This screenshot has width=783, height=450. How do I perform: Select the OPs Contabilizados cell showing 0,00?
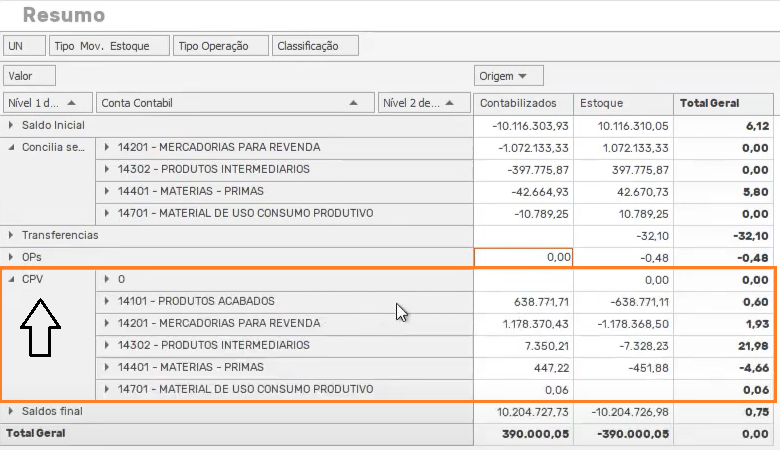coord(524,257)
